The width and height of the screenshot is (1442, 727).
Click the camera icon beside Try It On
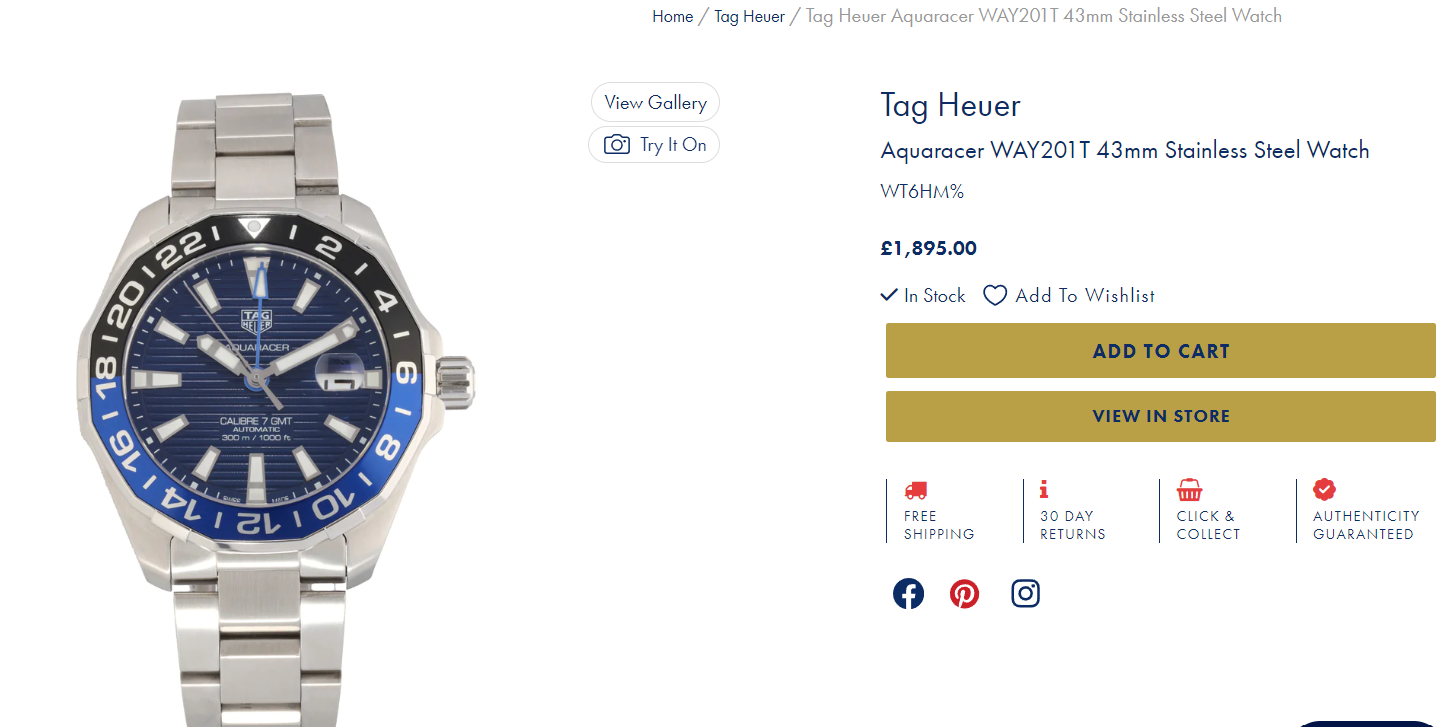pos(617,145)
